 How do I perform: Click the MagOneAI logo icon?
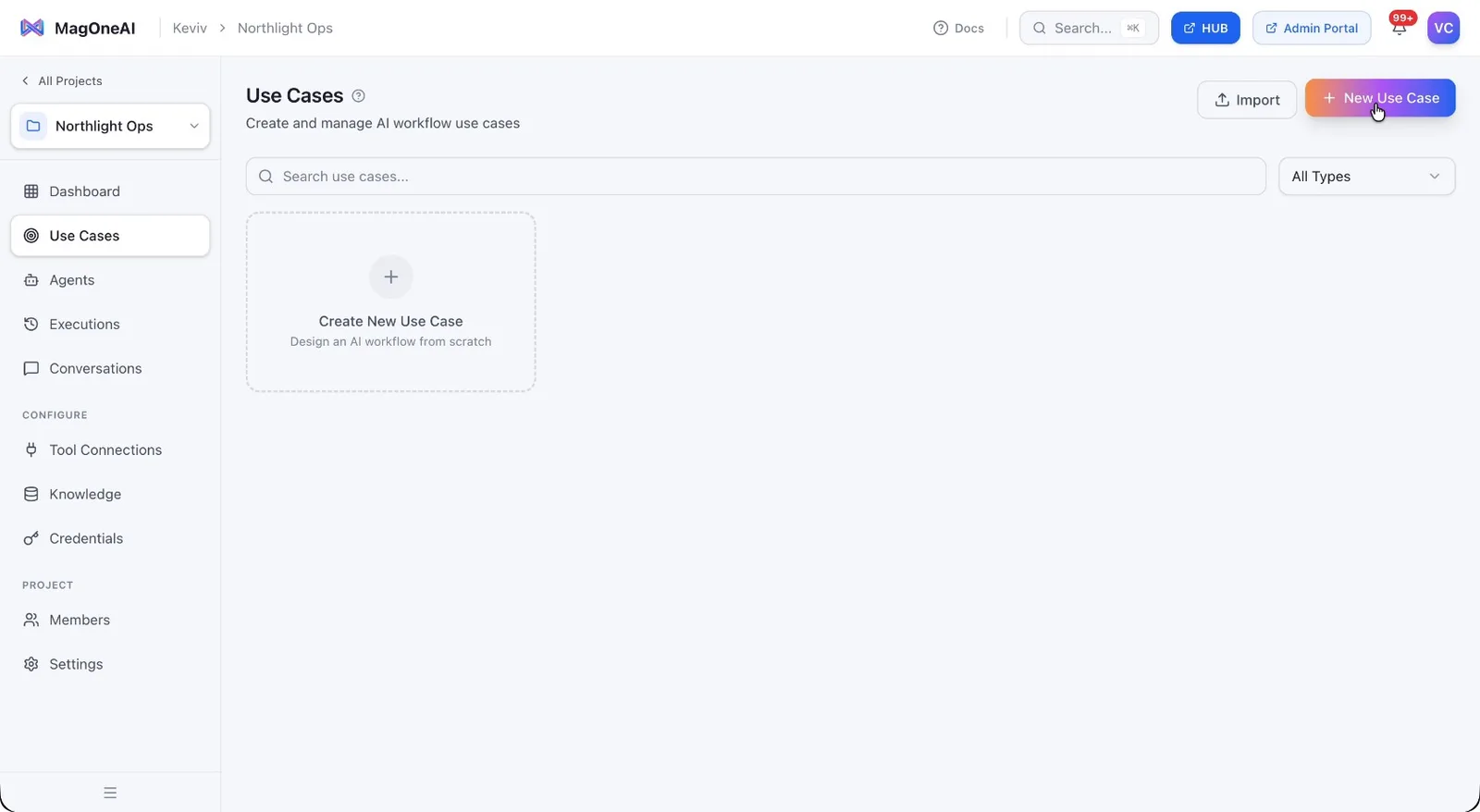click(32, 28)
